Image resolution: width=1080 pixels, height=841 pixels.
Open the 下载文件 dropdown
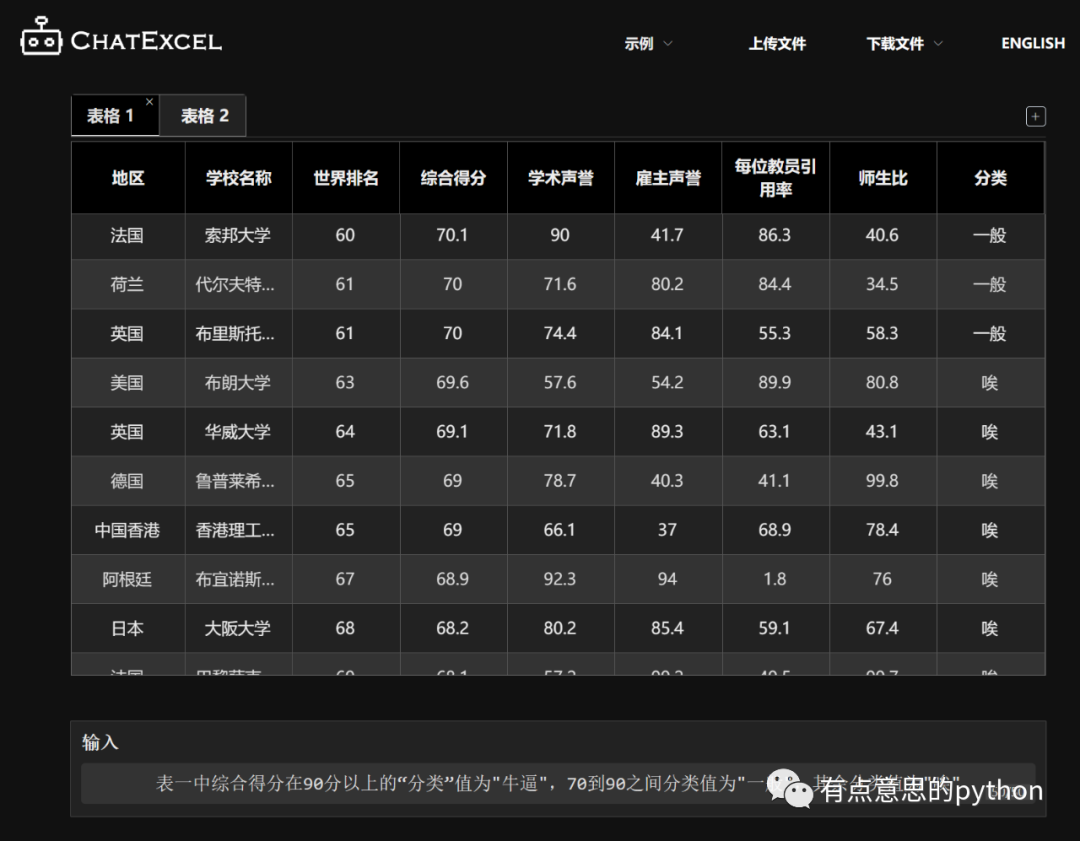pos(904,44)
